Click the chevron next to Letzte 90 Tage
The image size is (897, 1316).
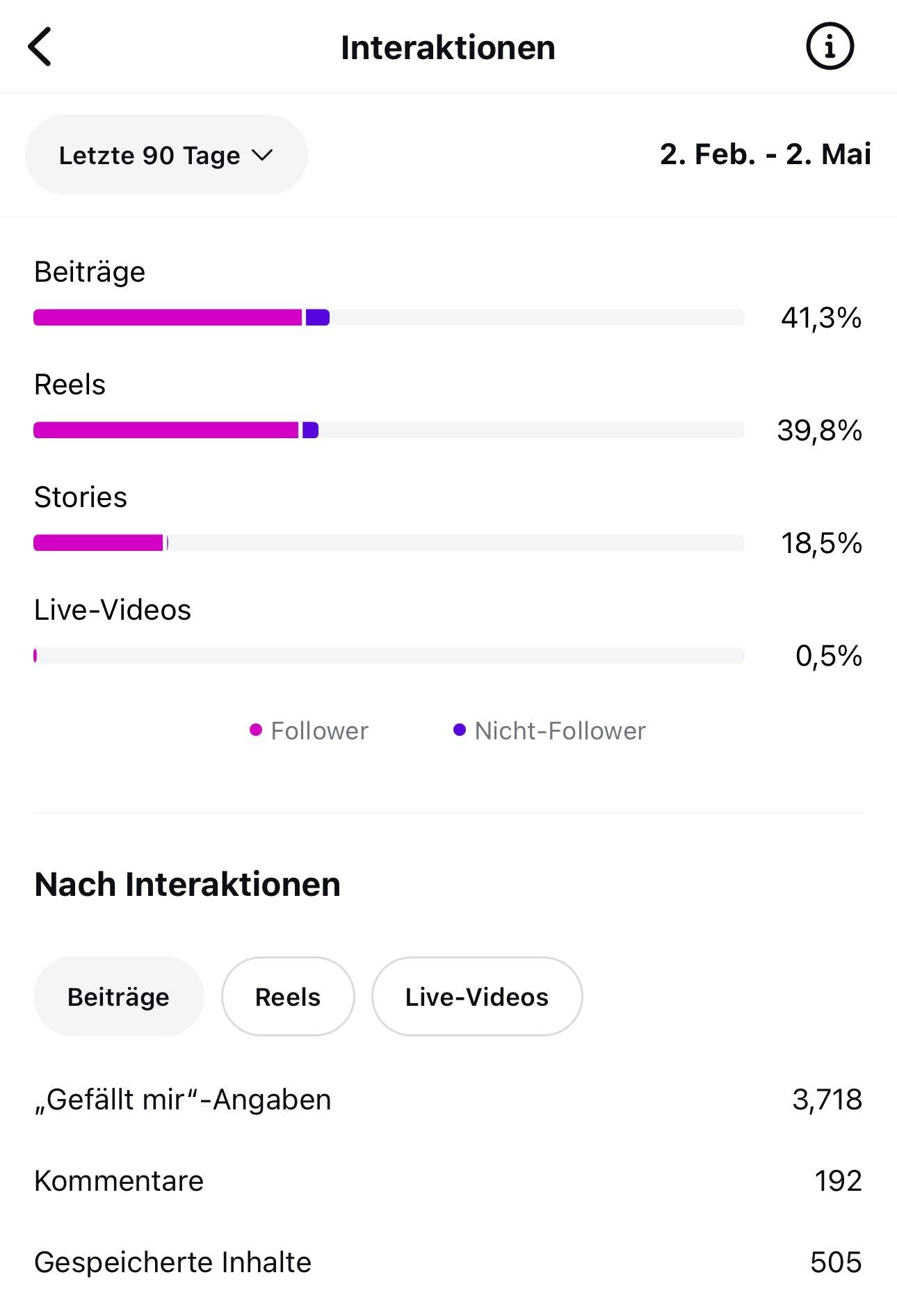coord(262,155)
